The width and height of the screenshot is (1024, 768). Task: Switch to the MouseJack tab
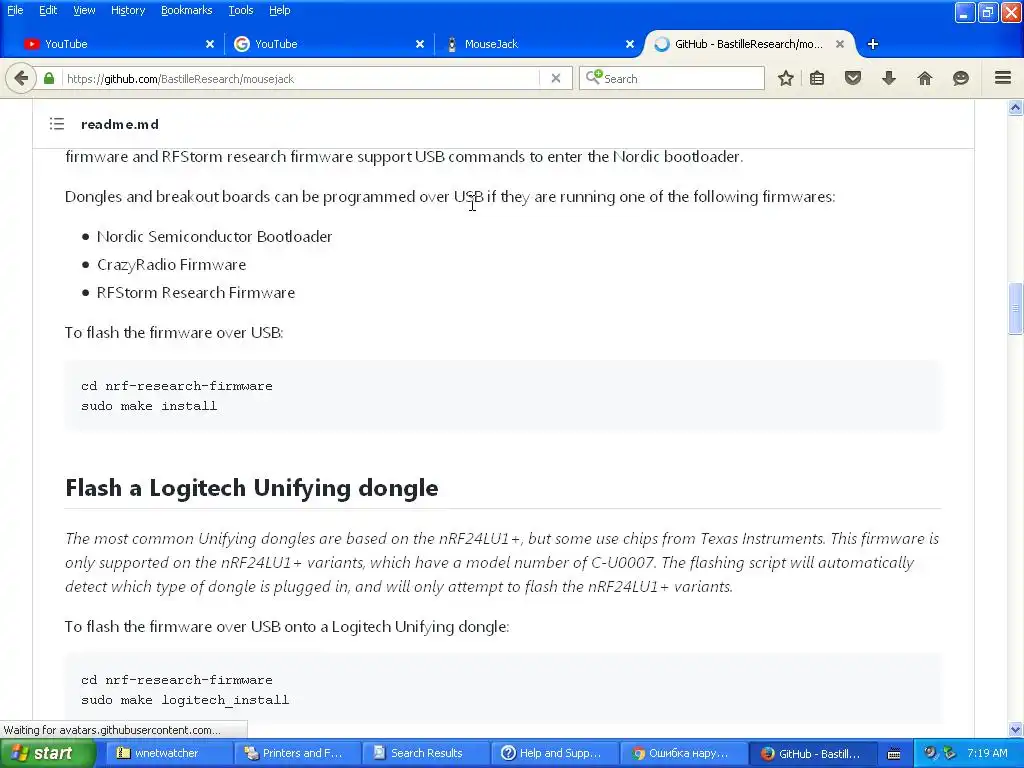click(537, 44)
